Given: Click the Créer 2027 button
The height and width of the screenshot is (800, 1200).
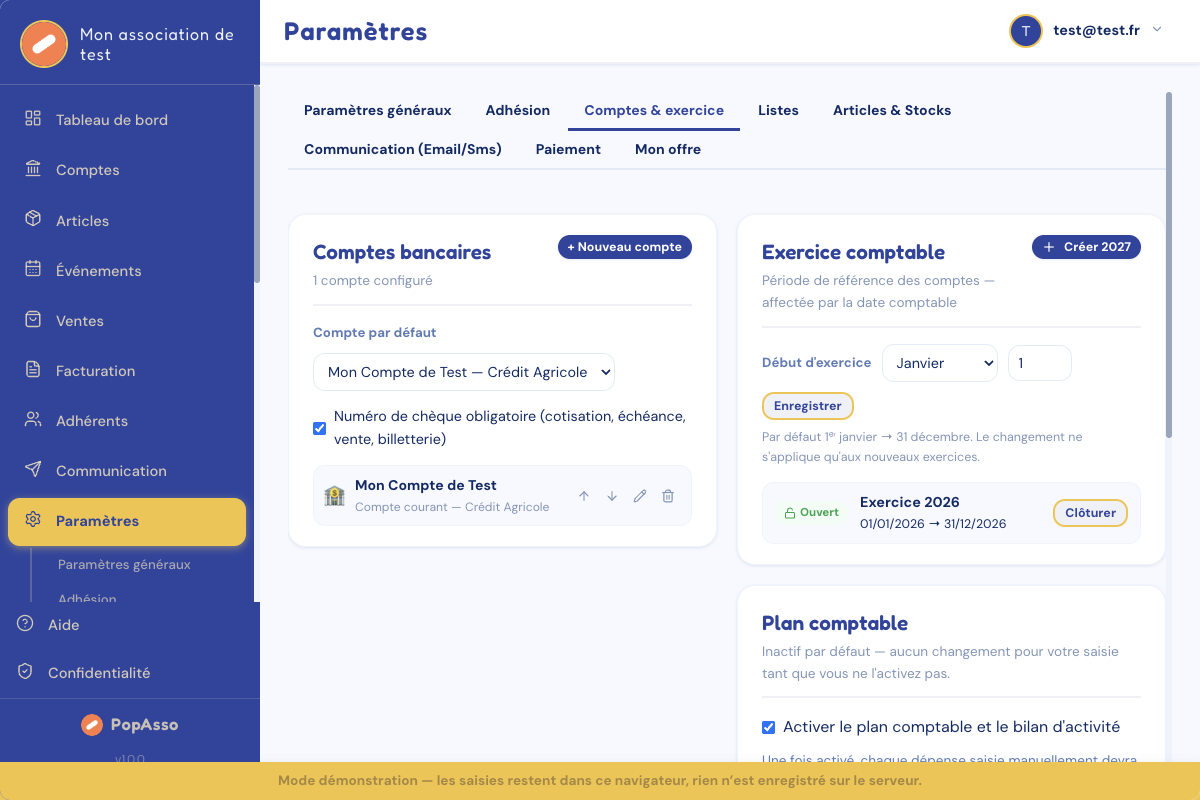Looking at the screenshot, I should pyautogui.click(x=1086, y=247).
